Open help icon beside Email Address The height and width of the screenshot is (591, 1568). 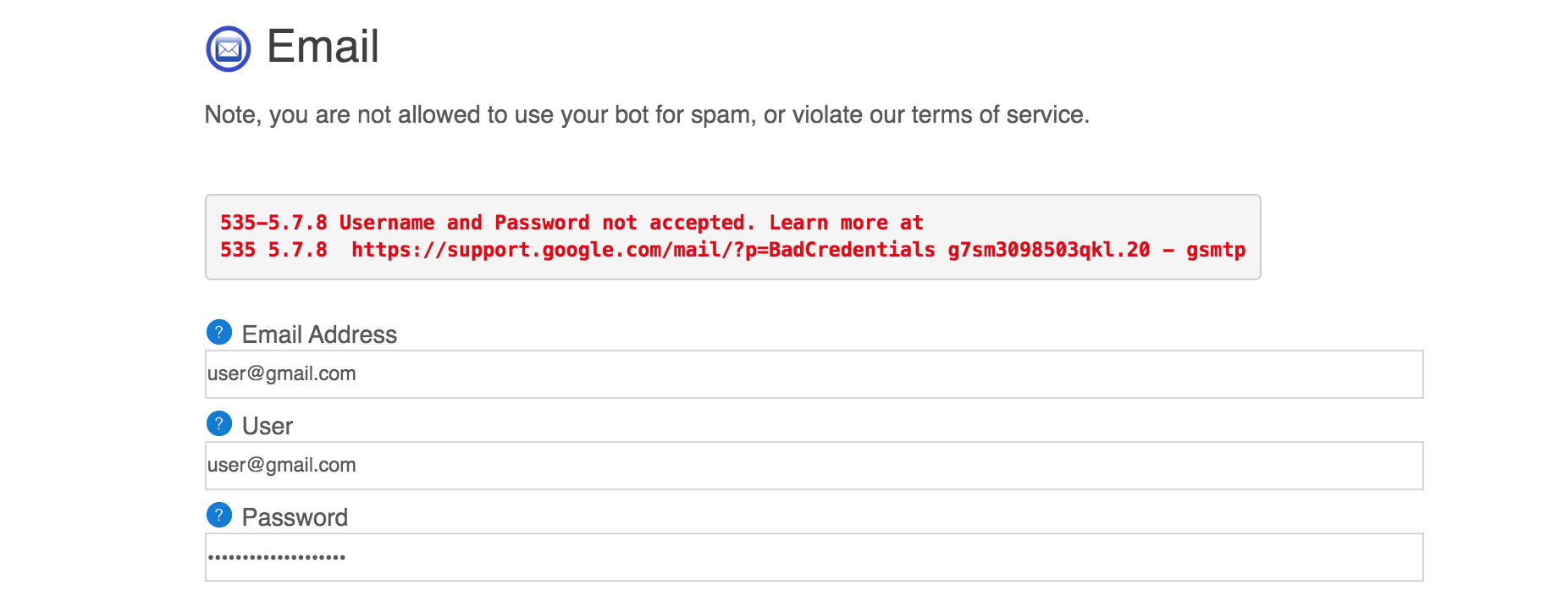point(219,333)
